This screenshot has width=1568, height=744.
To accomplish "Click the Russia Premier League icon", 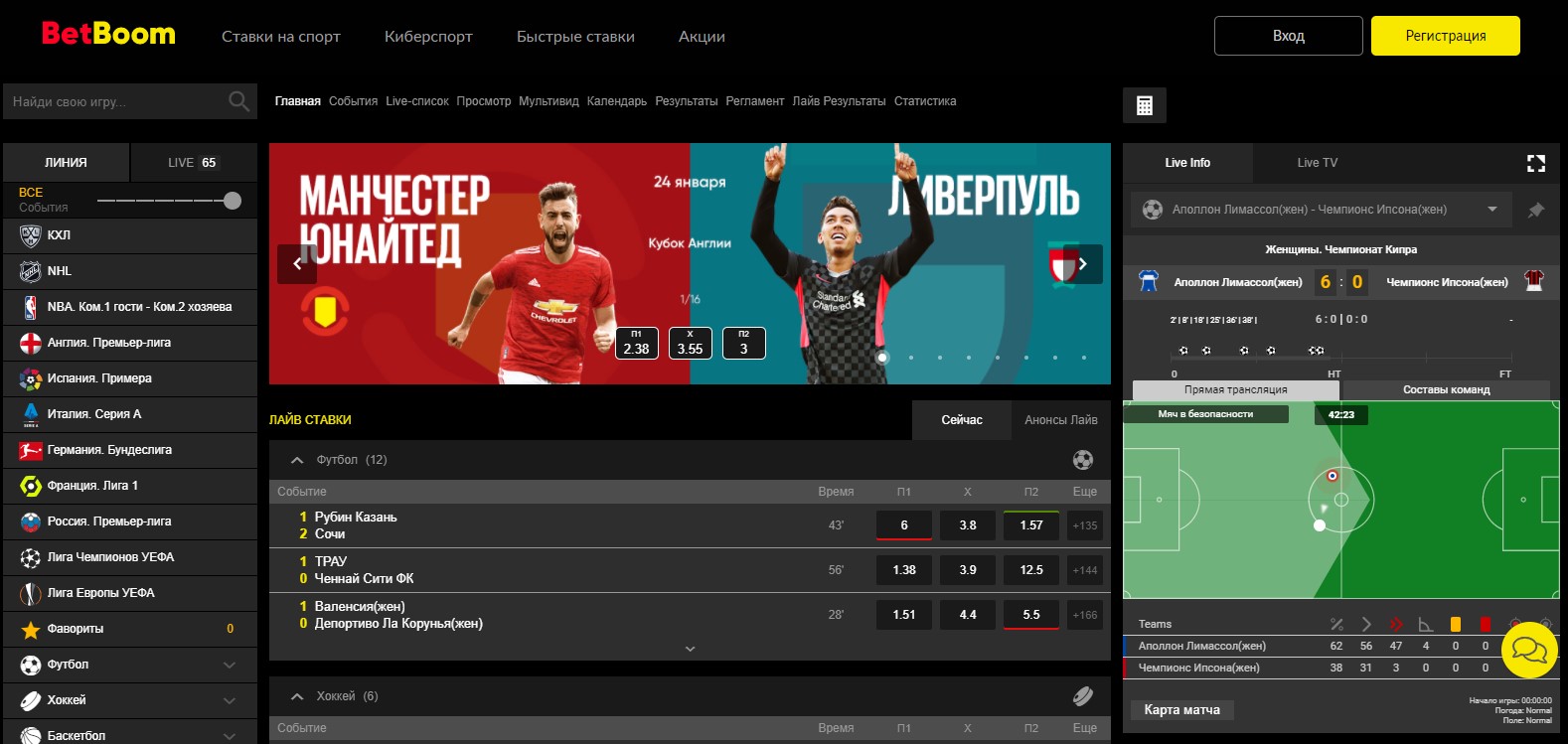I will pos(31,521).
